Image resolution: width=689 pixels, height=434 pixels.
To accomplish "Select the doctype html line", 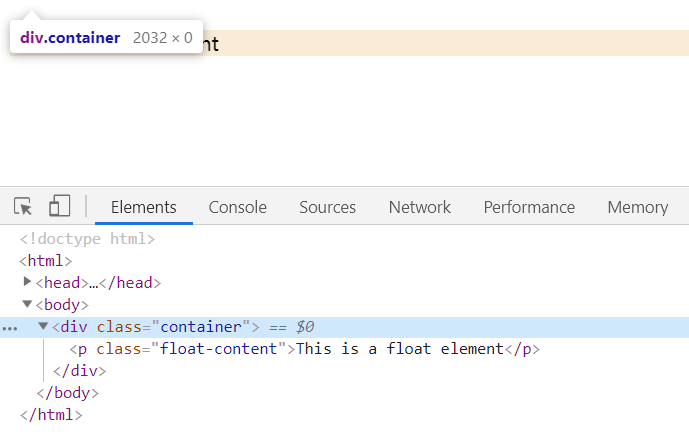I will coord(87,239).
